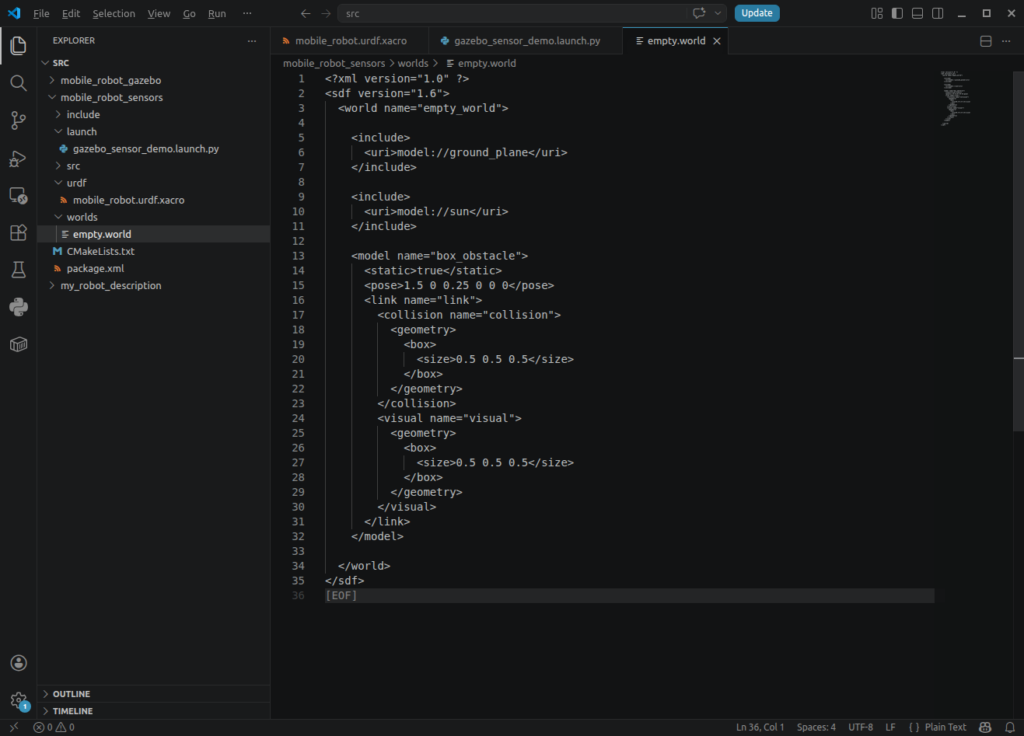Viewport: 1024px width, 736px height.
Task: Open the Selection menu
Action: 114,13
